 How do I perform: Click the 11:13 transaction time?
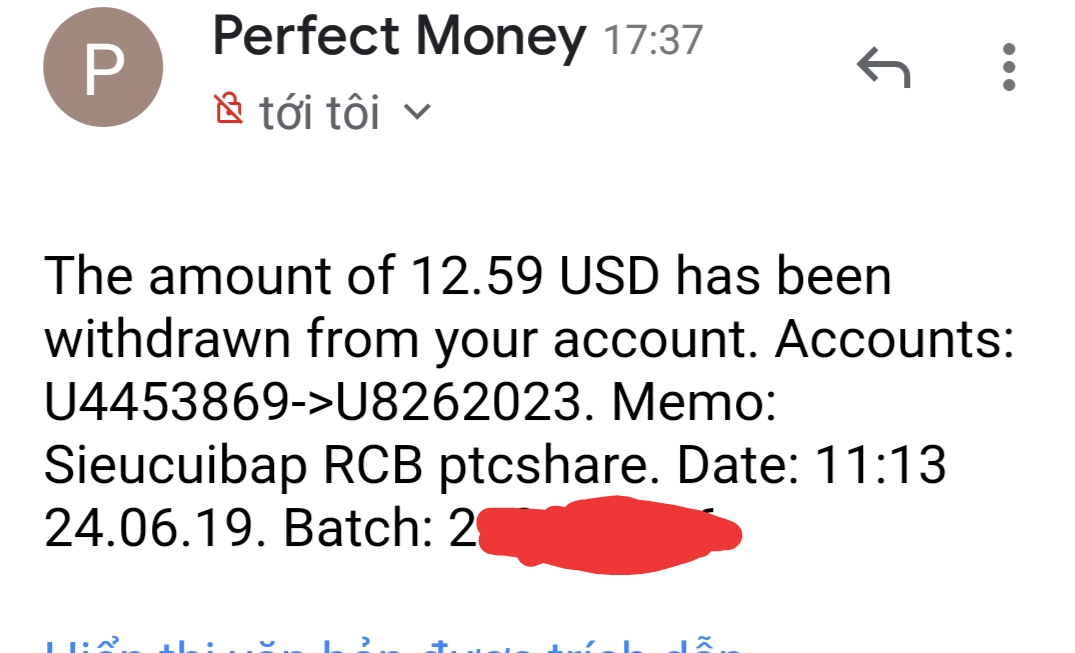[x=881, y=467]
